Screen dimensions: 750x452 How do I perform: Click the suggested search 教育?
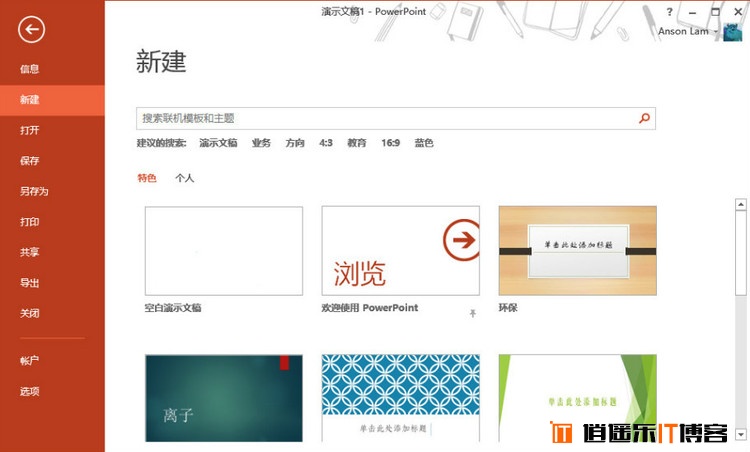pyautogui.click(x=357, y=143)
